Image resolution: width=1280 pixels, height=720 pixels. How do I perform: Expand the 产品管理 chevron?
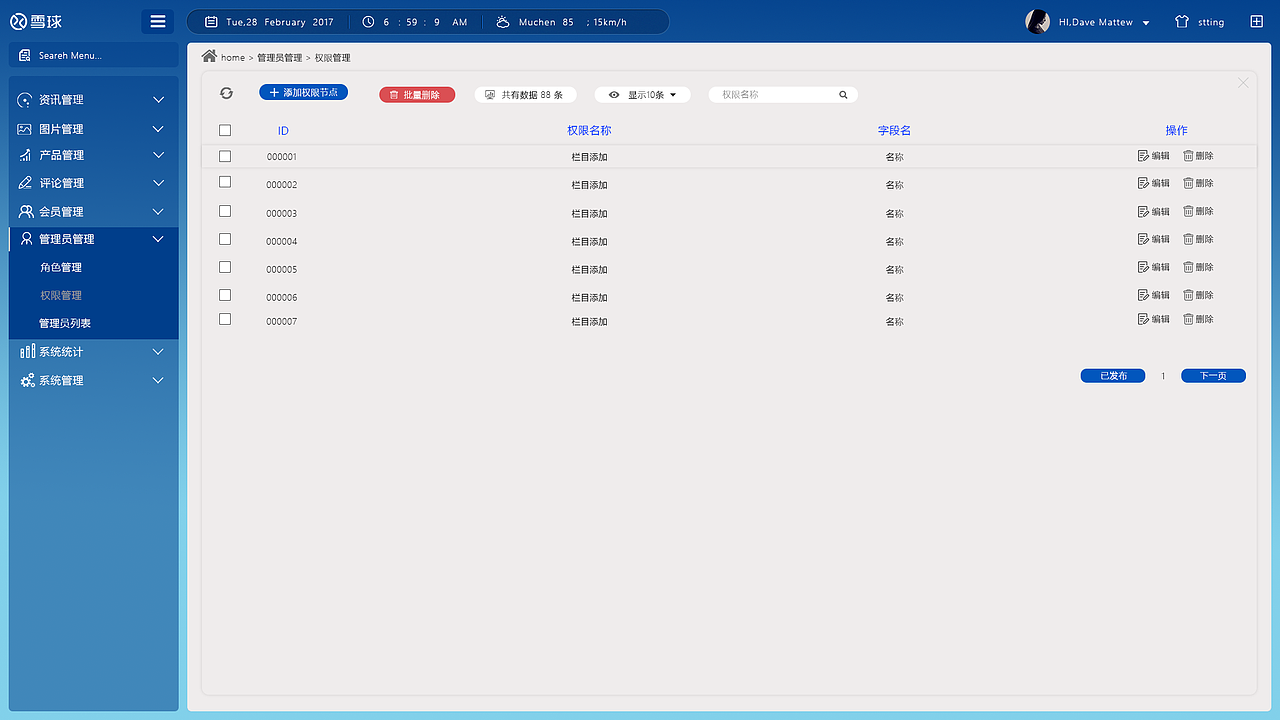pyautogui.click(x=158, y=155)
